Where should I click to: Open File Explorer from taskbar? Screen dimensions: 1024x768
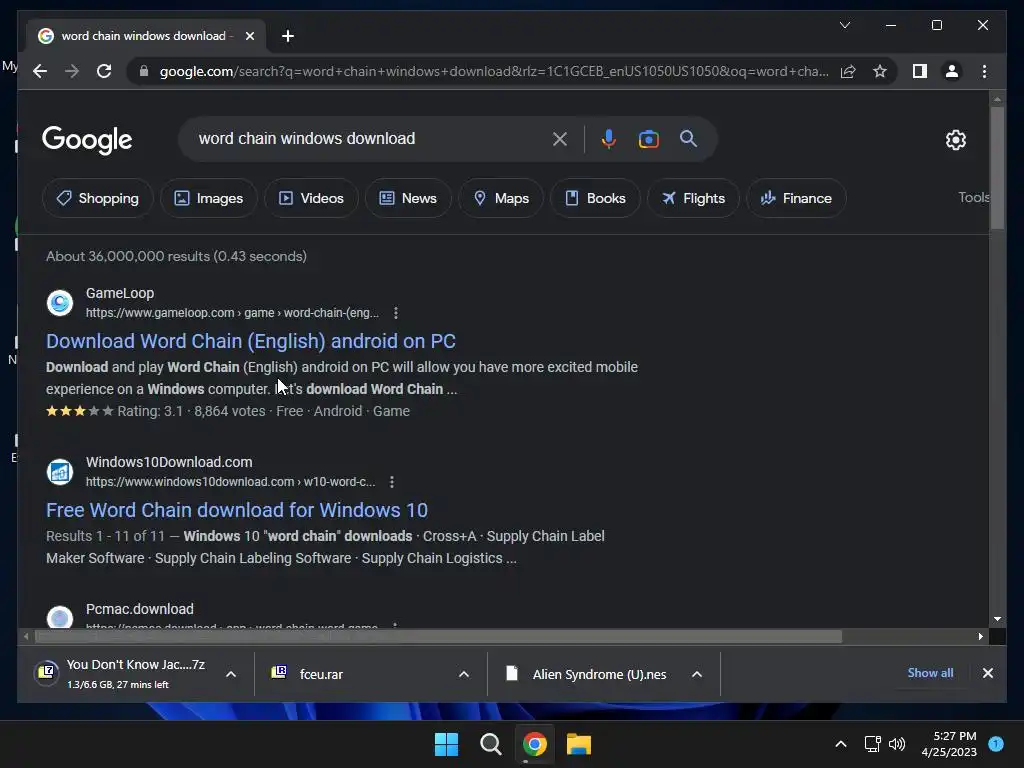(579, 744)
